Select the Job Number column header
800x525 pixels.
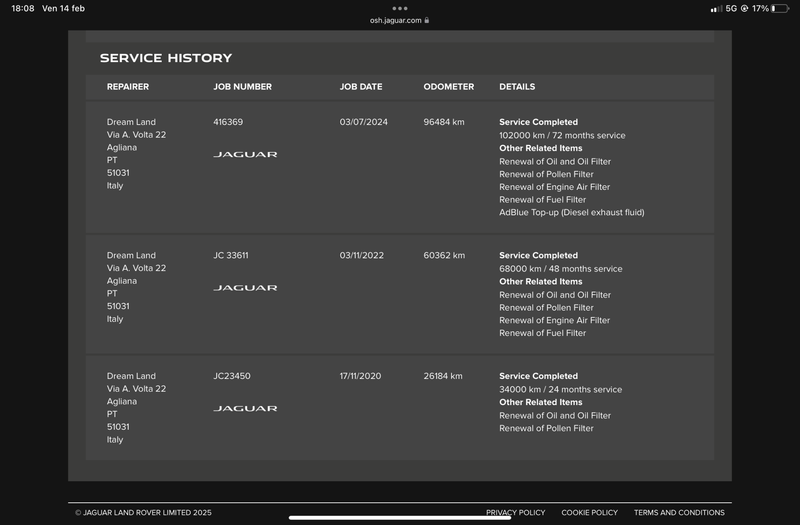(242, 87)
